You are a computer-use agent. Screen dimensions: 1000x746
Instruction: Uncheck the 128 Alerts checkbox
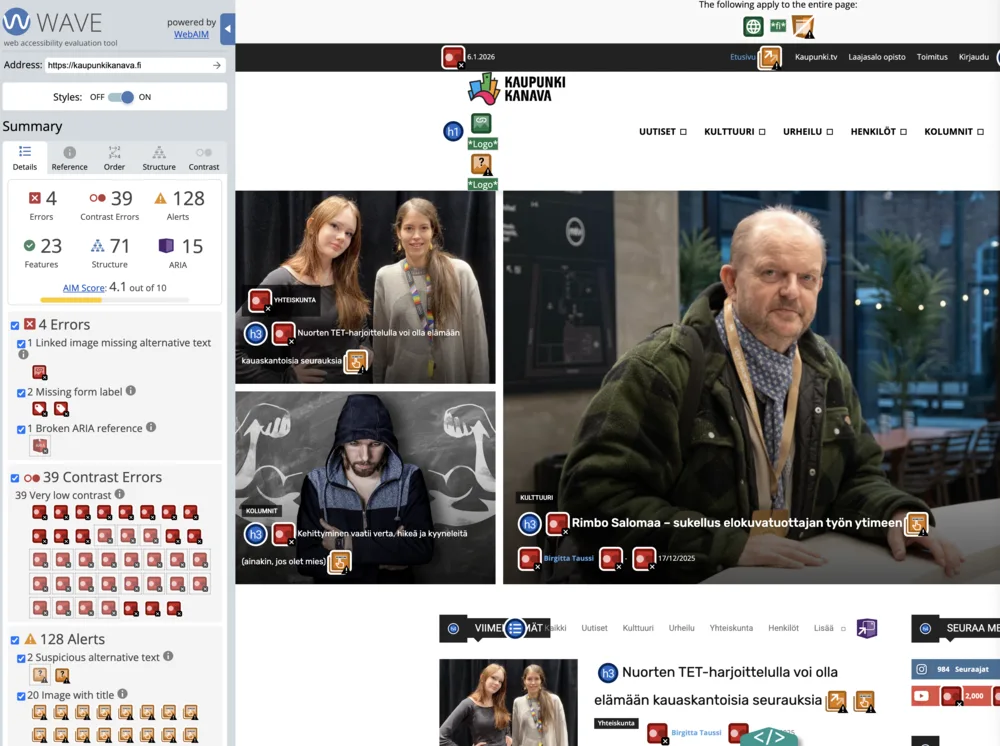(15, 640)
